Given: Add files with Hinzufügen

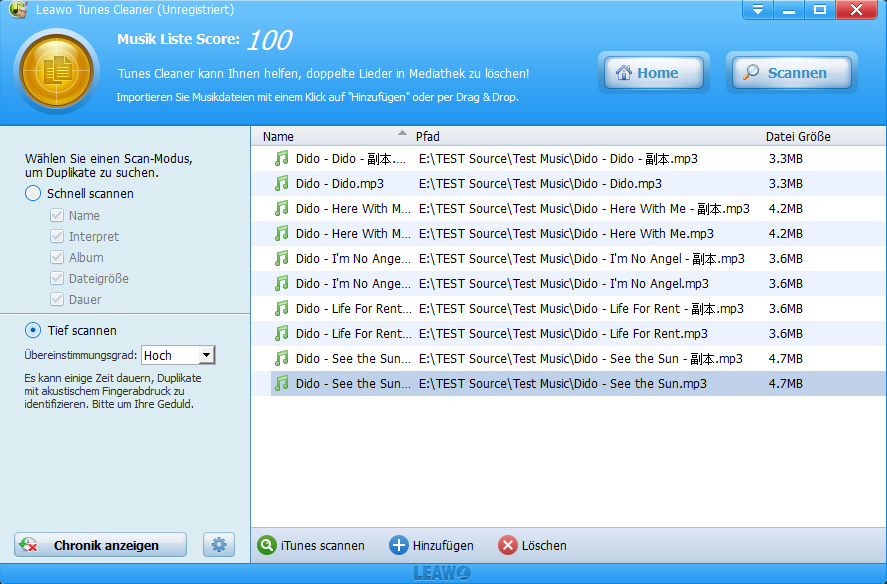Looking at the screenshot, I should point(432,546).
